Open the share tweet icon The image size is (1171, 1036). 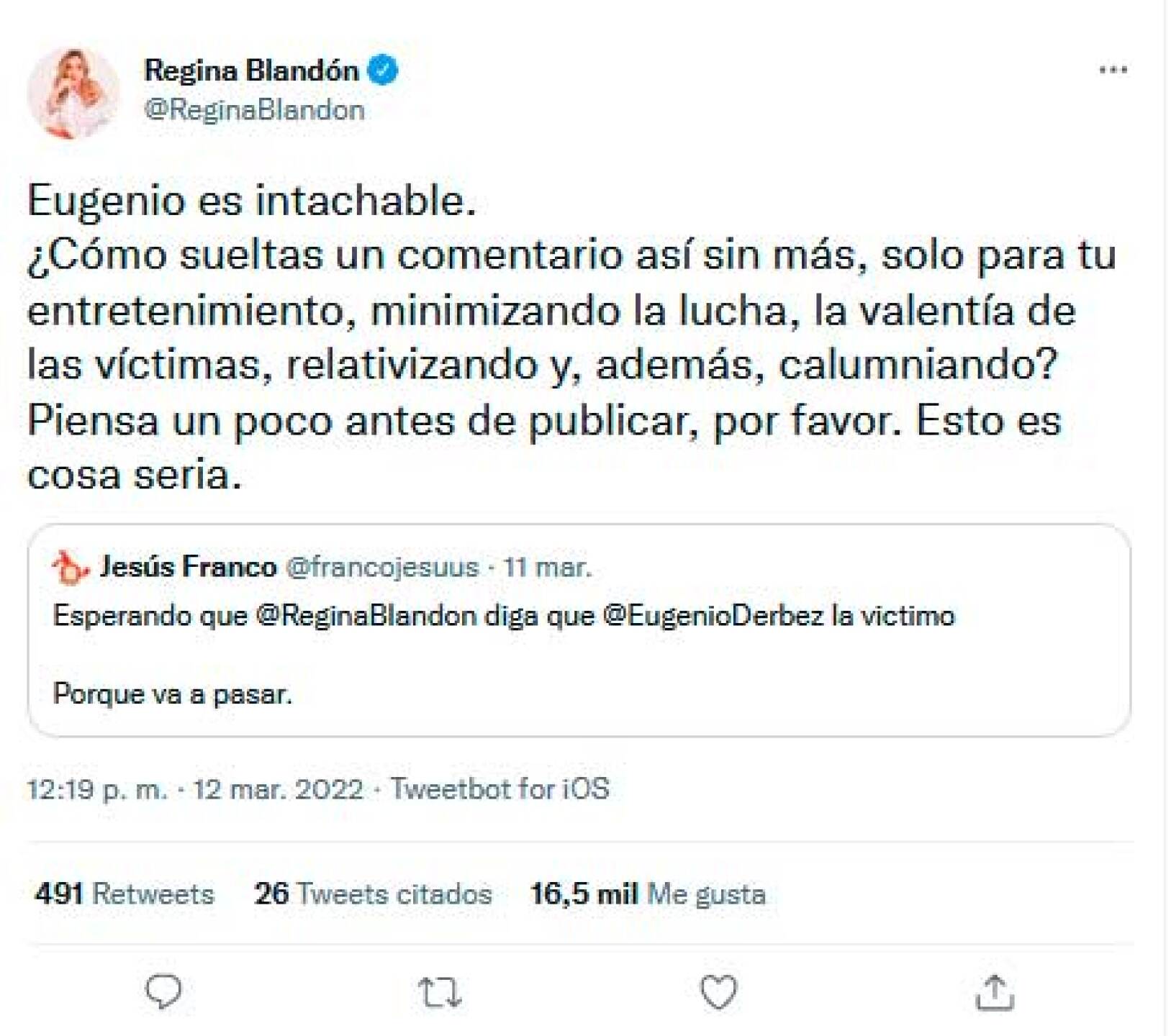[995, 992]
